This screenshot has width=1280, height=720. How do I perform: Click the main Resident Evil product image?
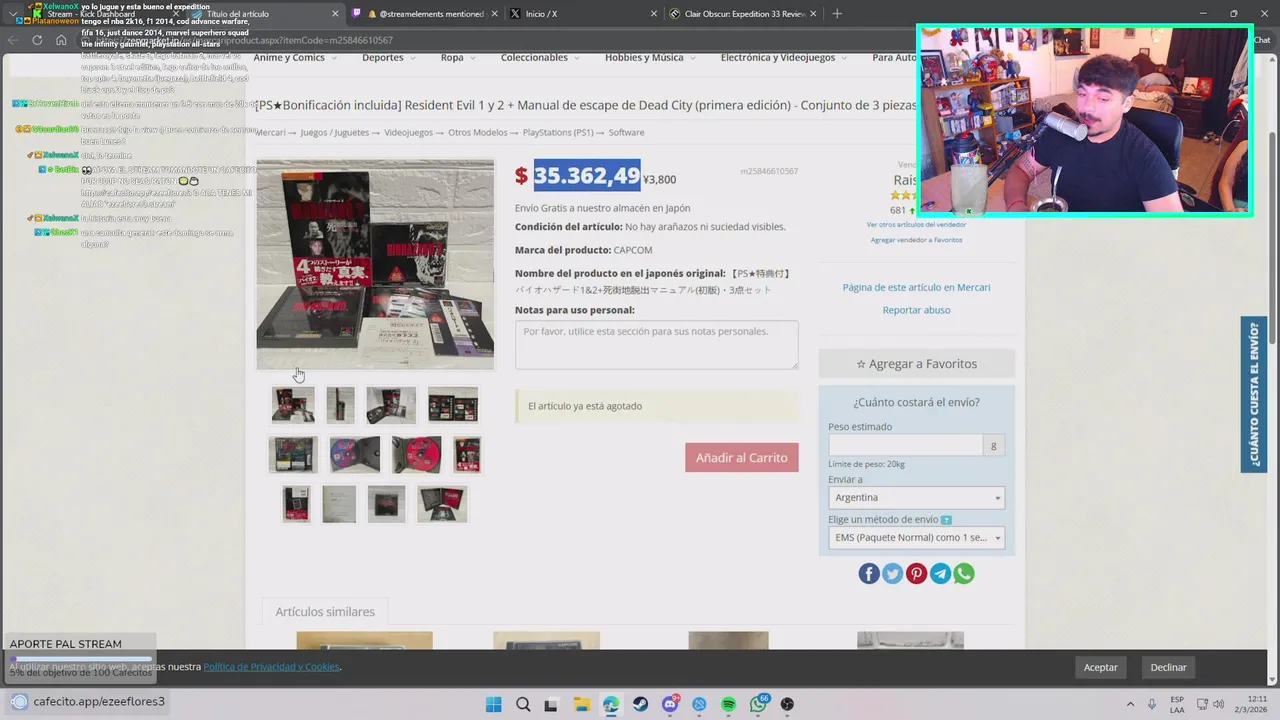[375, 265]
